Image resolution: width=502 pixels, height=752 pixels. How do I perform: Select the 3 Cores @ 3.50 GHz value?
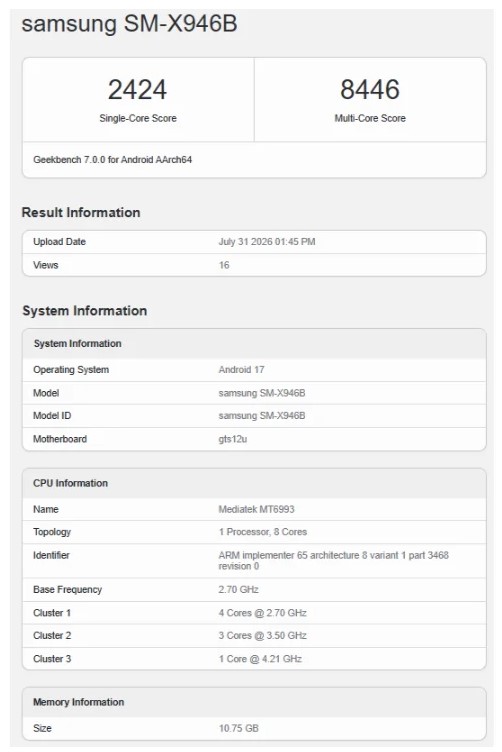coord(263,635)
